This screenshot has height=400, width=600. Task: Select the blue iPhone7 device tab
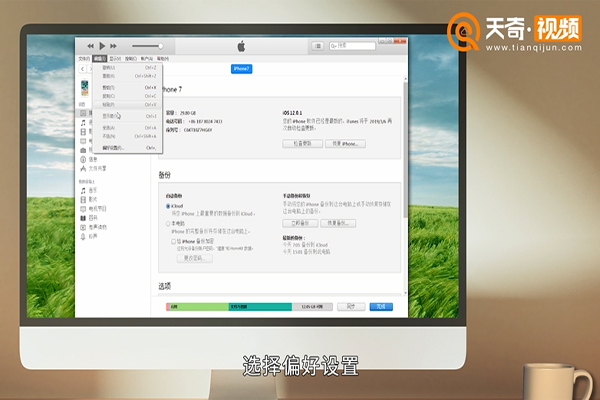click(x=241, y=69)
